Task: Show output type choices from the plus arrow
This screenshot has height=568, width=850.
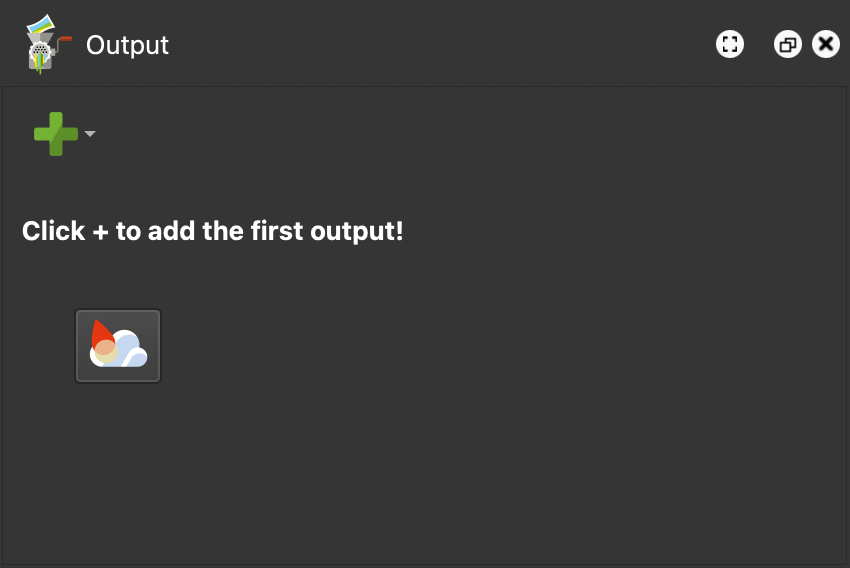Action: [90, 134]
